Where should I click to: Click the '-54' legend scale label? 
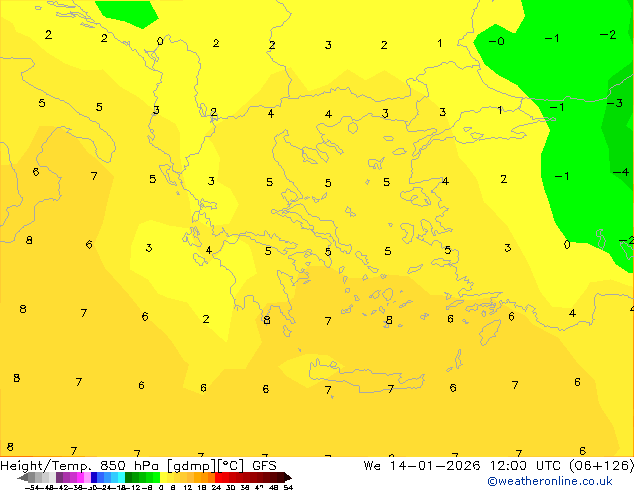coord(33,487)
